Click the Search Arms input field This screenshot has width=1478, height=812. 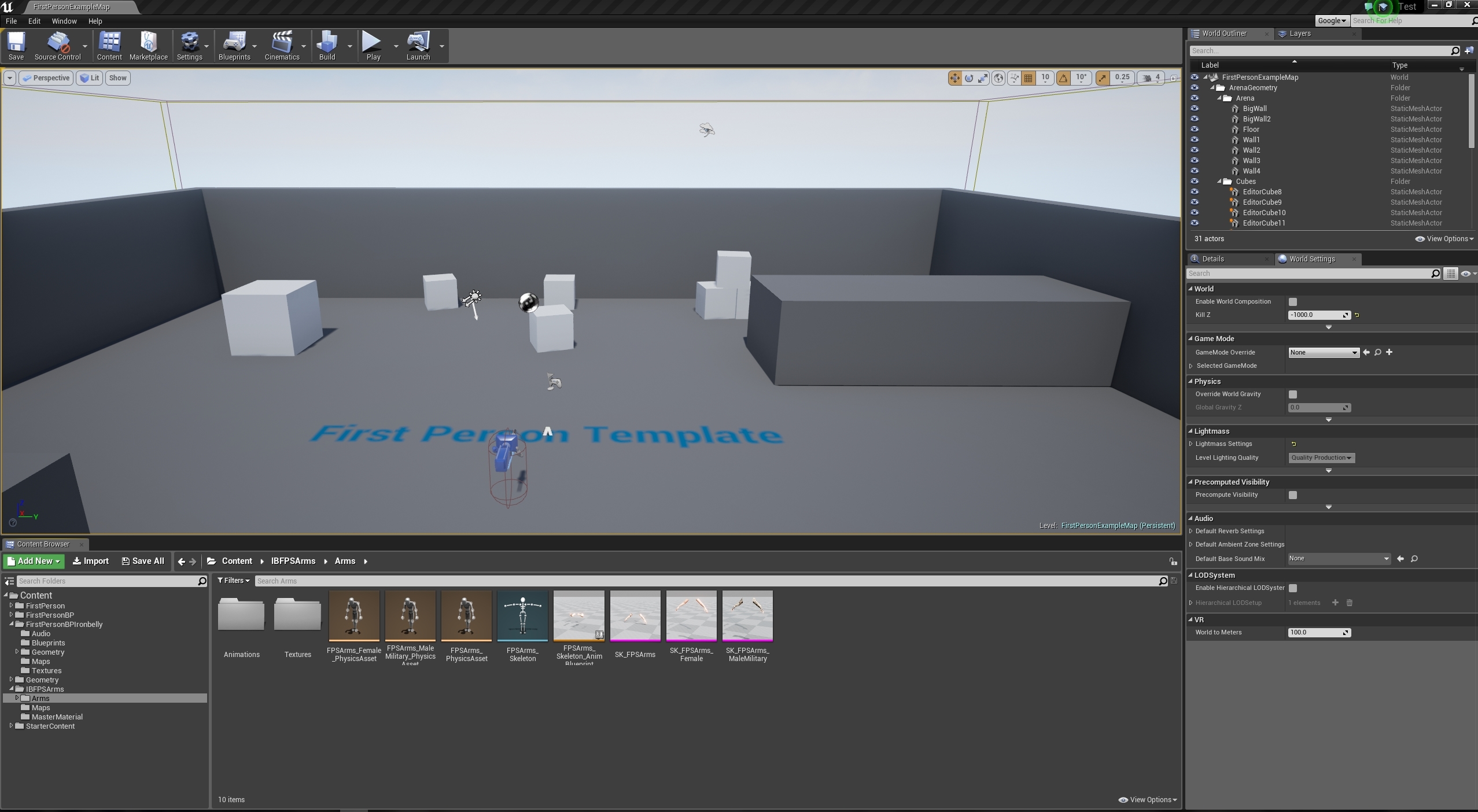coord(706,581)
